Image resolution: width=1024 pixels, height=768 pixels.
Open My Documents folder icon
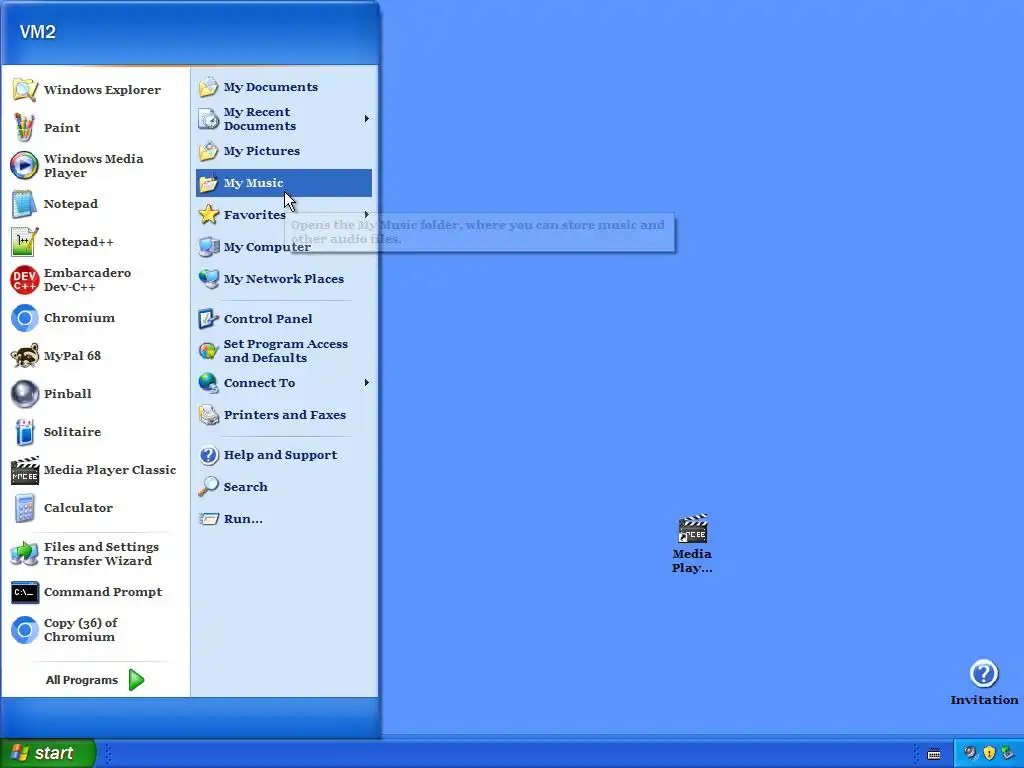click(208, 87)
